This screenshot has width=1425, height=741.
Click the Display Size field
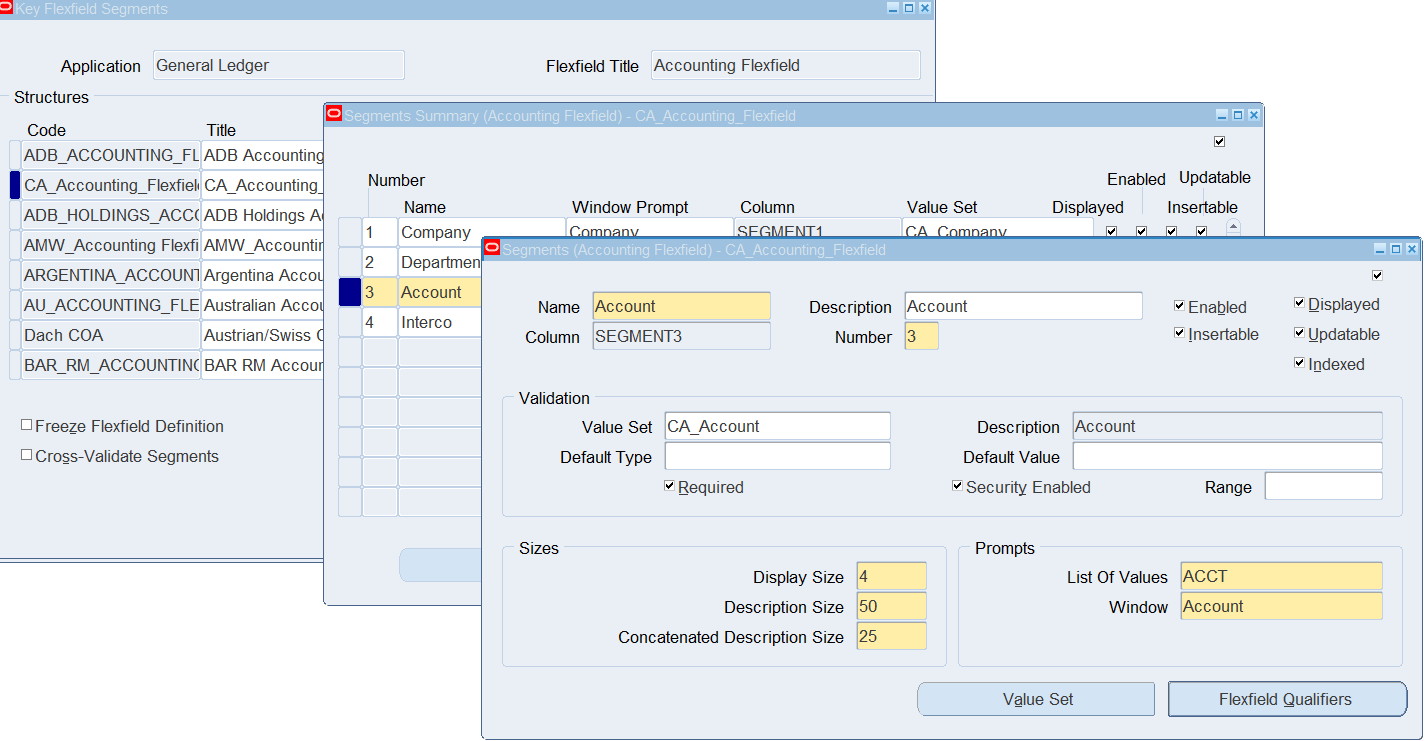click(892, 576)
